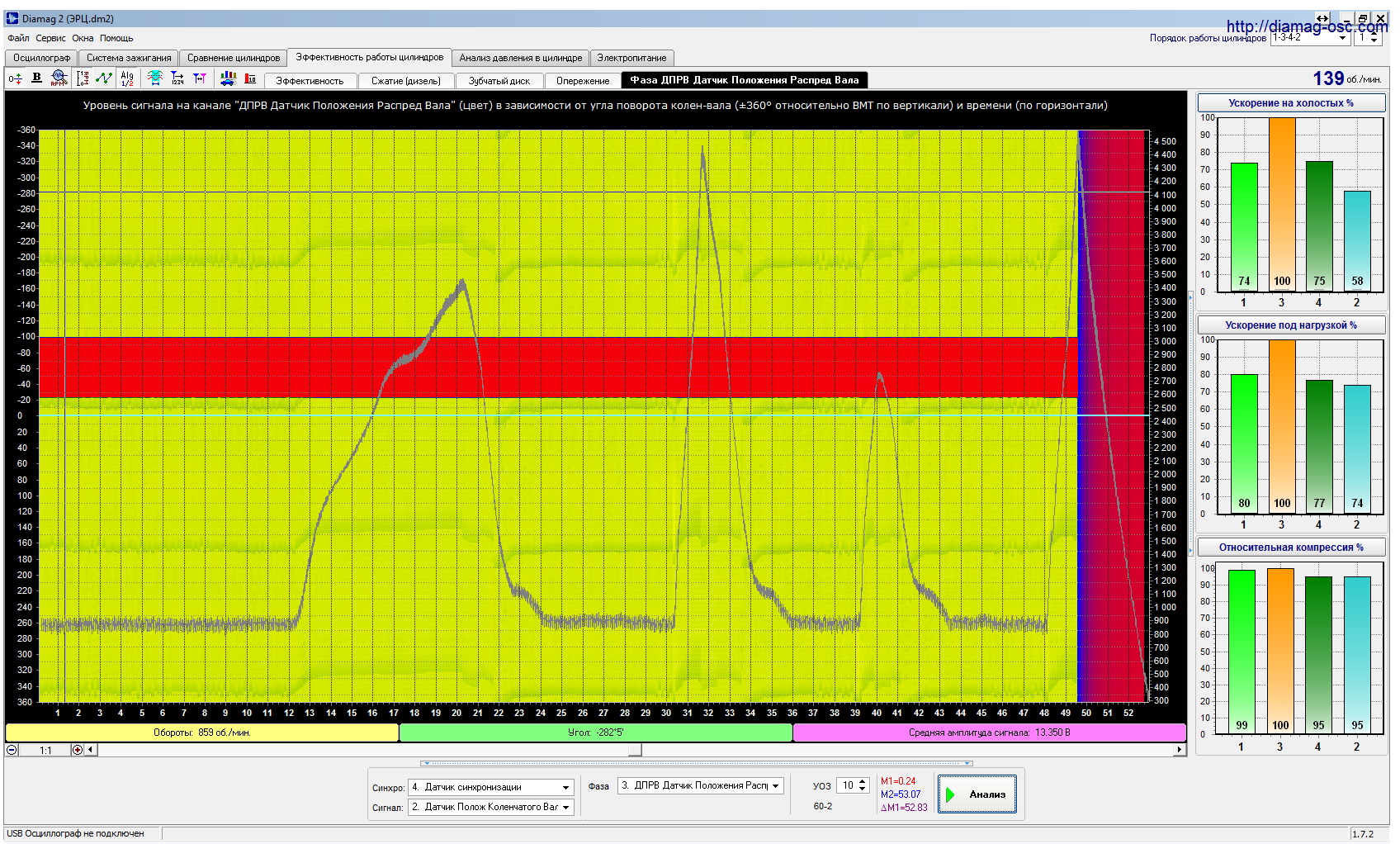Increase the УОЗ value with up arrow

[x=863, y=782]
